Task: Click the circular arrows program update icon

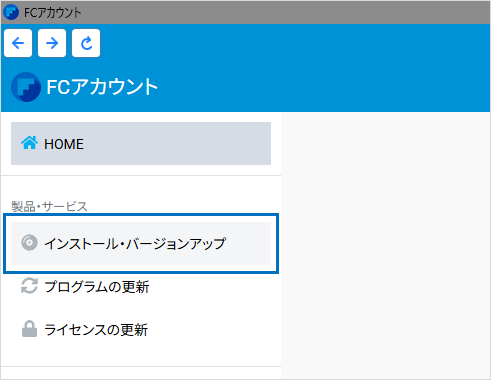Action: (29, 286)
